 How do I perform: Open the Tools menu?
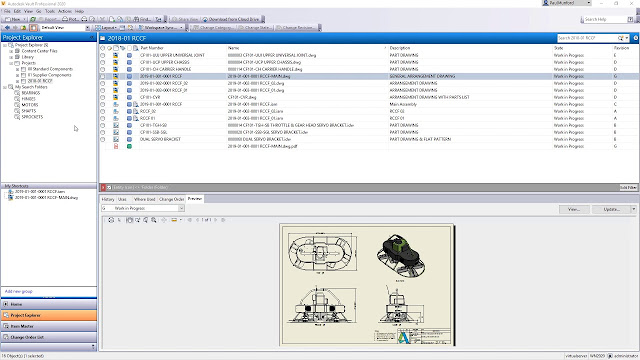50,11
